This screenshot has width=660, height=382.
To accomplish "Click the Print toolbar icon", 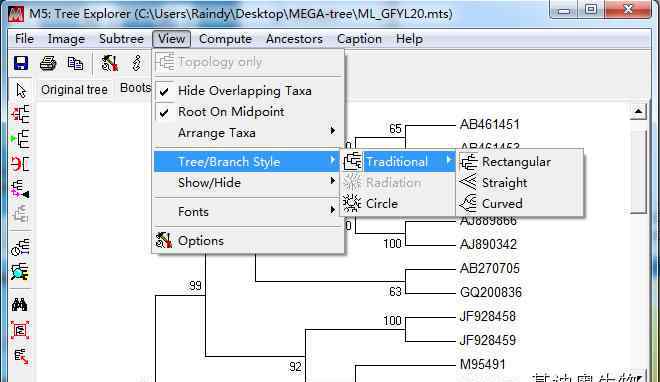I will pyautogui.click(x=48, y=63).
